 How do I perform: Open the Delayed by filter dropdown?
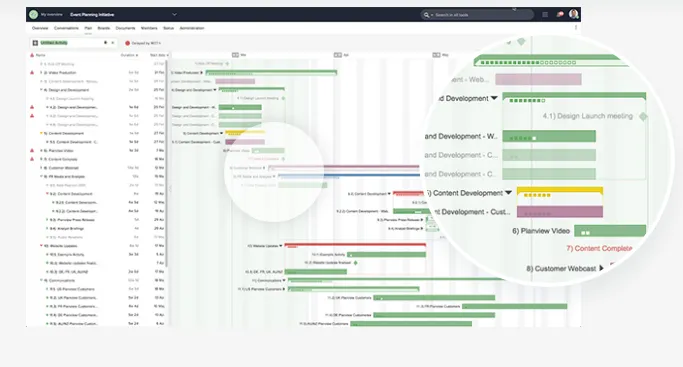[144, 43]
